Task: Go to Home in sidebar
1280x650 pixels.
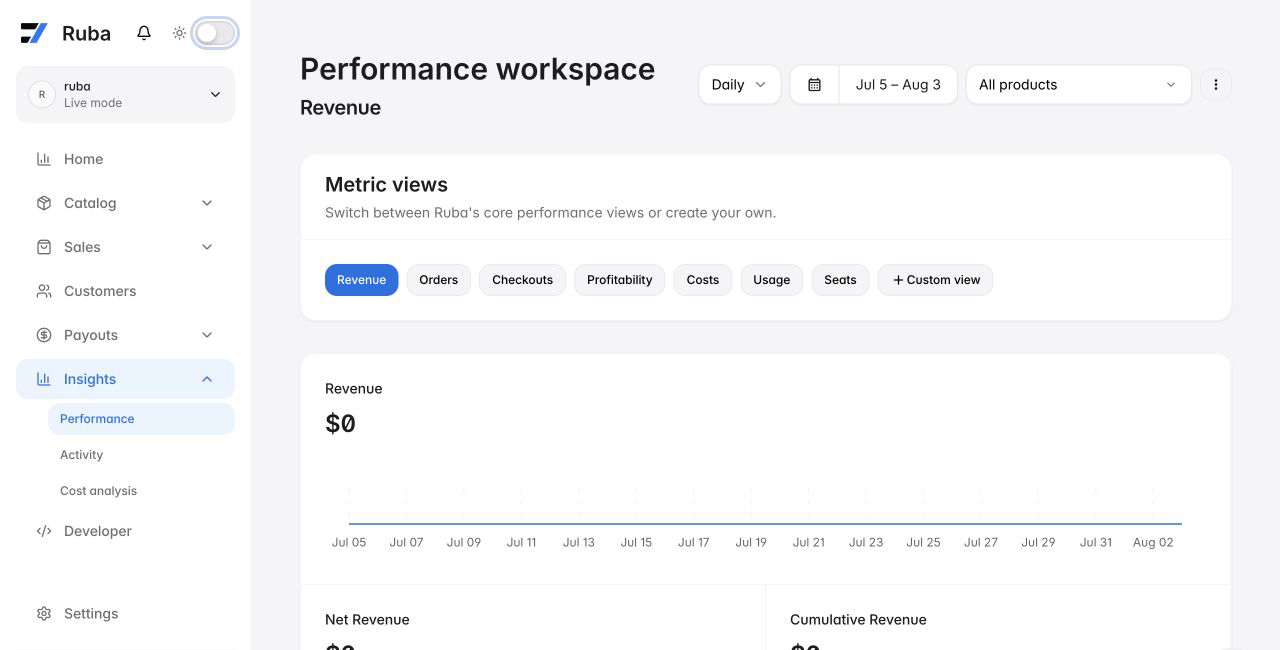Action: 125,159
